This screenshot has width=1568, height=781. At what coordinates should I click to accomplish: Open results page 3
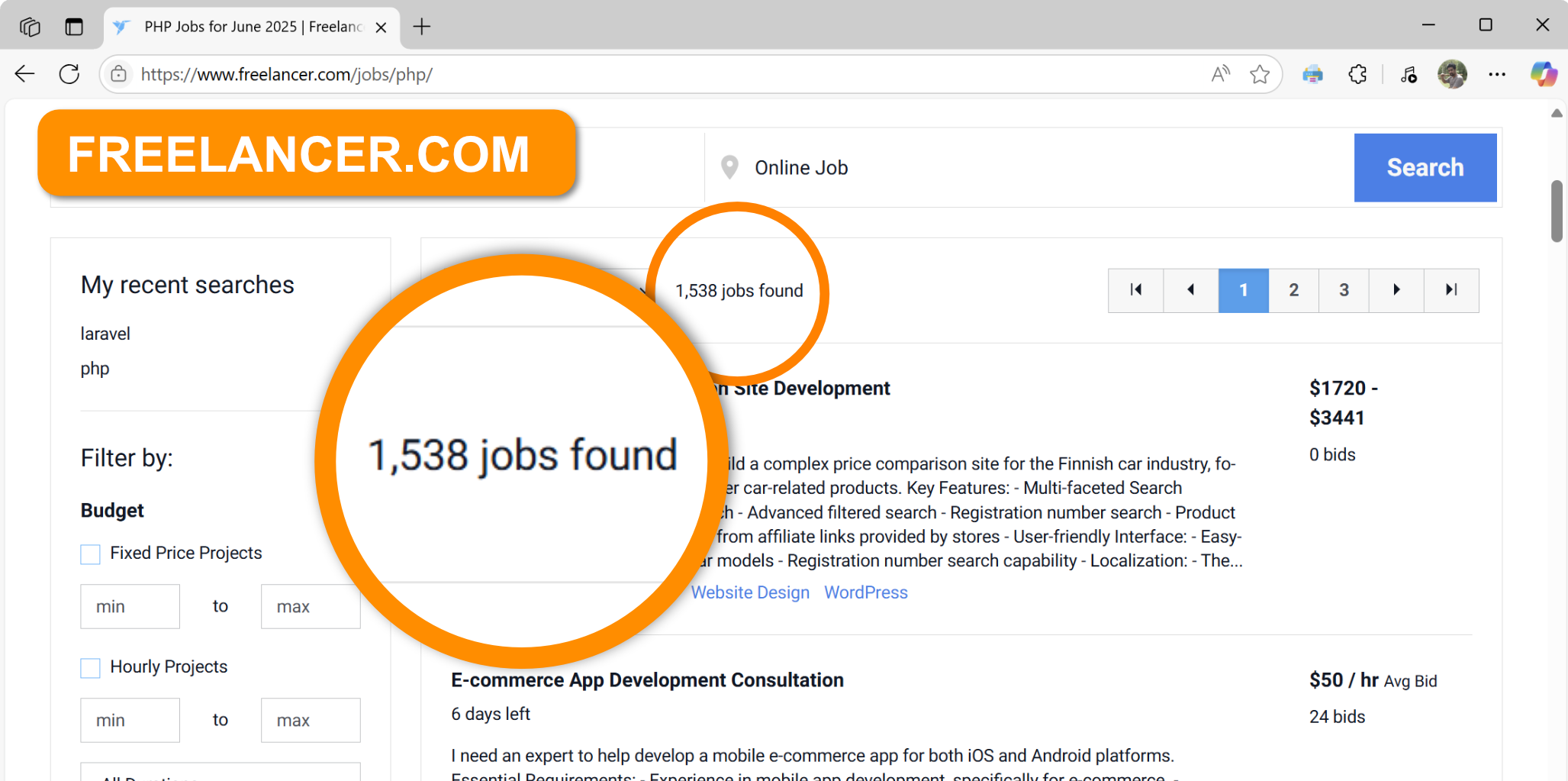[1344, 290]
